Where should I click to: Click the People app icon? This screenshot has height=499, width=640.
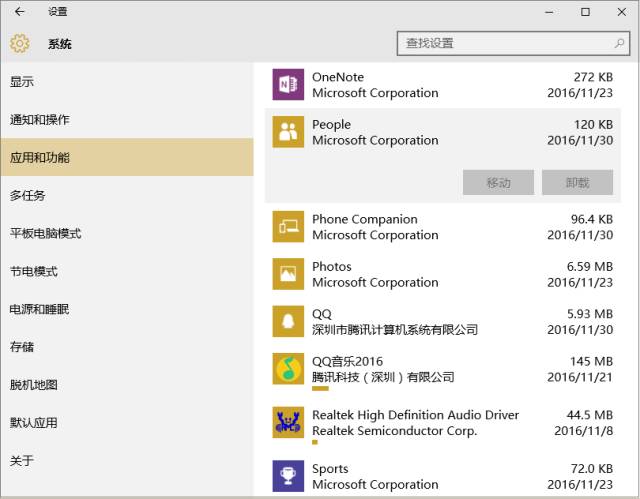288,132
